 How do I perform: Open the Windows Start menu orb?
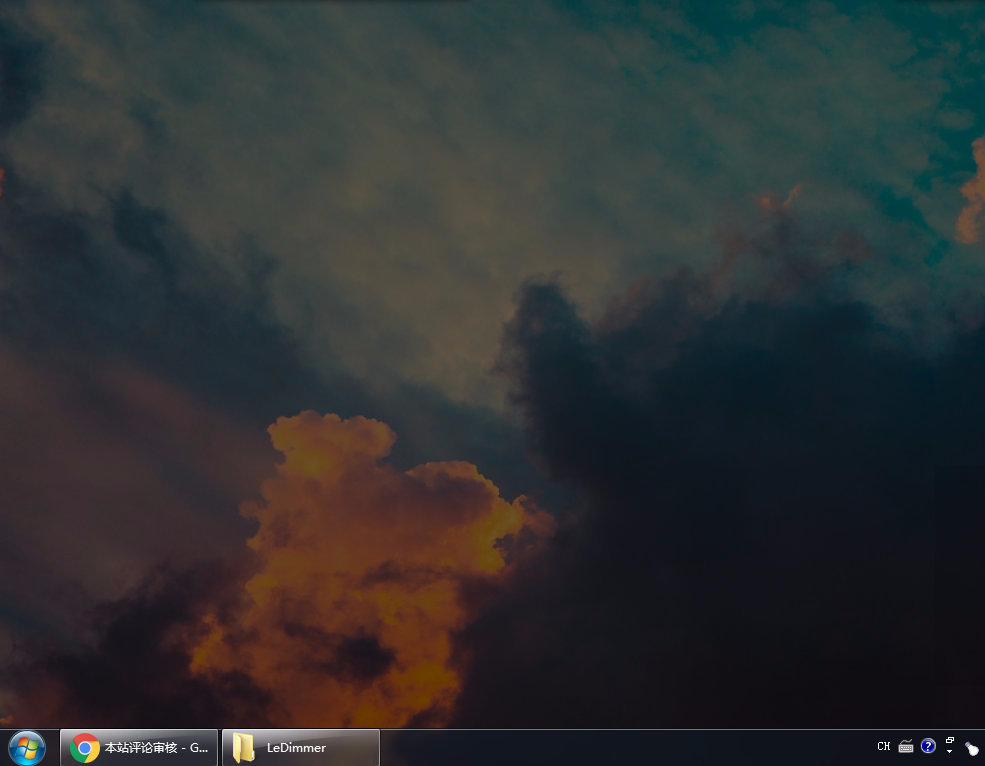(26, 748)
